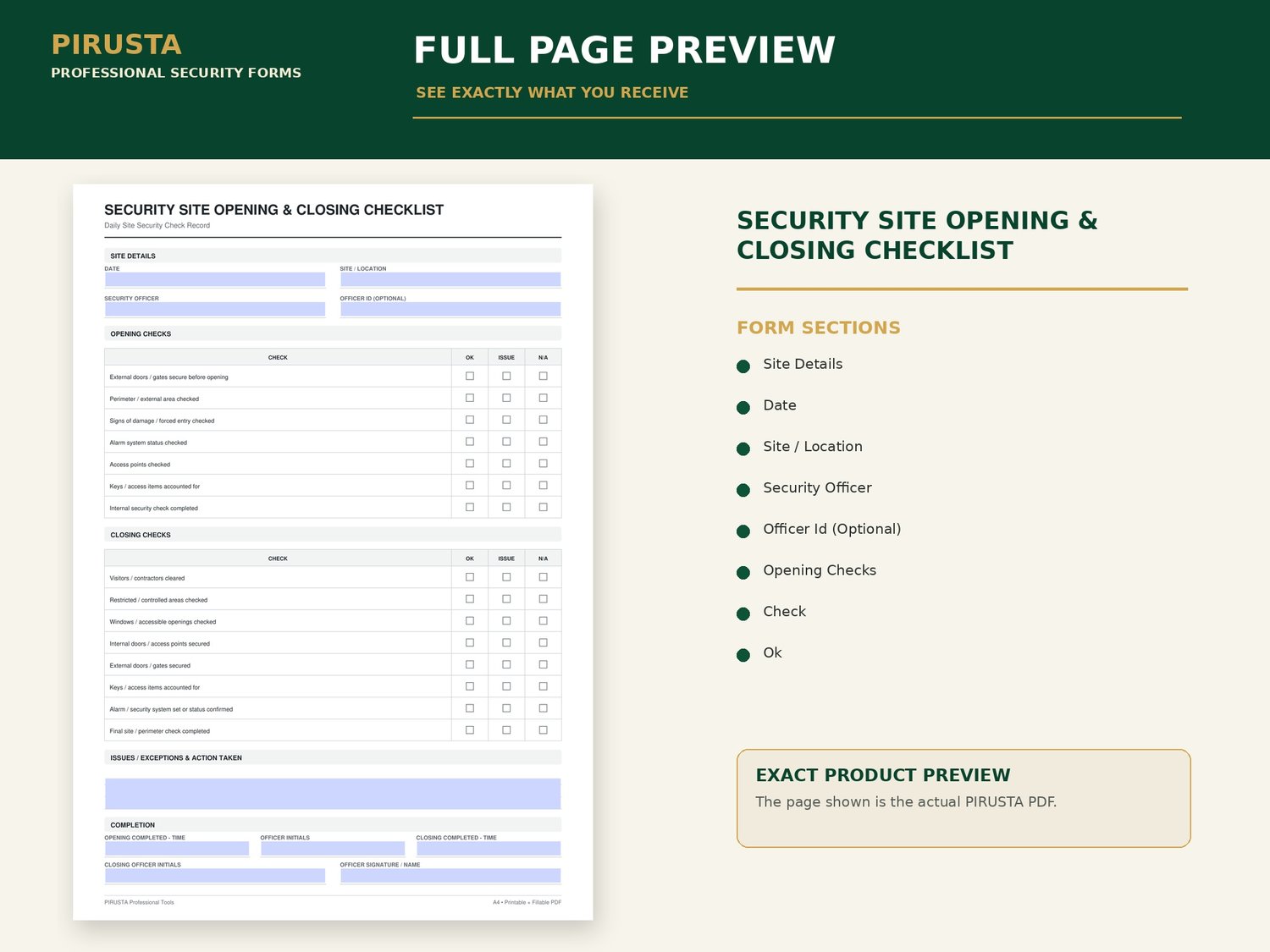This screenshot has width=1270, height=952.
Task: Tick OK for Visitors / contractors cleared
Action: coord(470,577)
